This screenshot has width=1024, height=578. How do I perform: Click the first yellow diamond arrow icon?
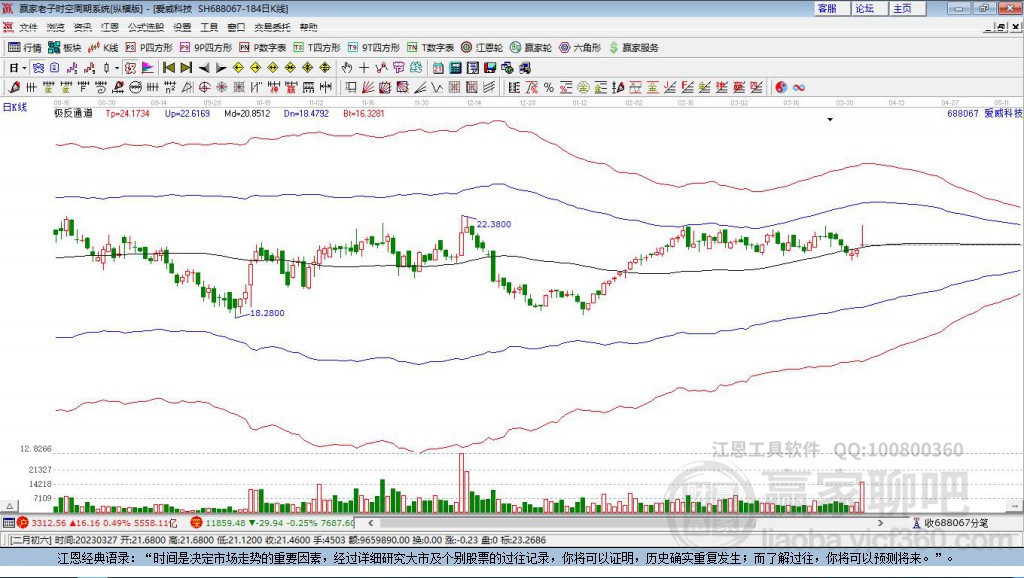238,68
